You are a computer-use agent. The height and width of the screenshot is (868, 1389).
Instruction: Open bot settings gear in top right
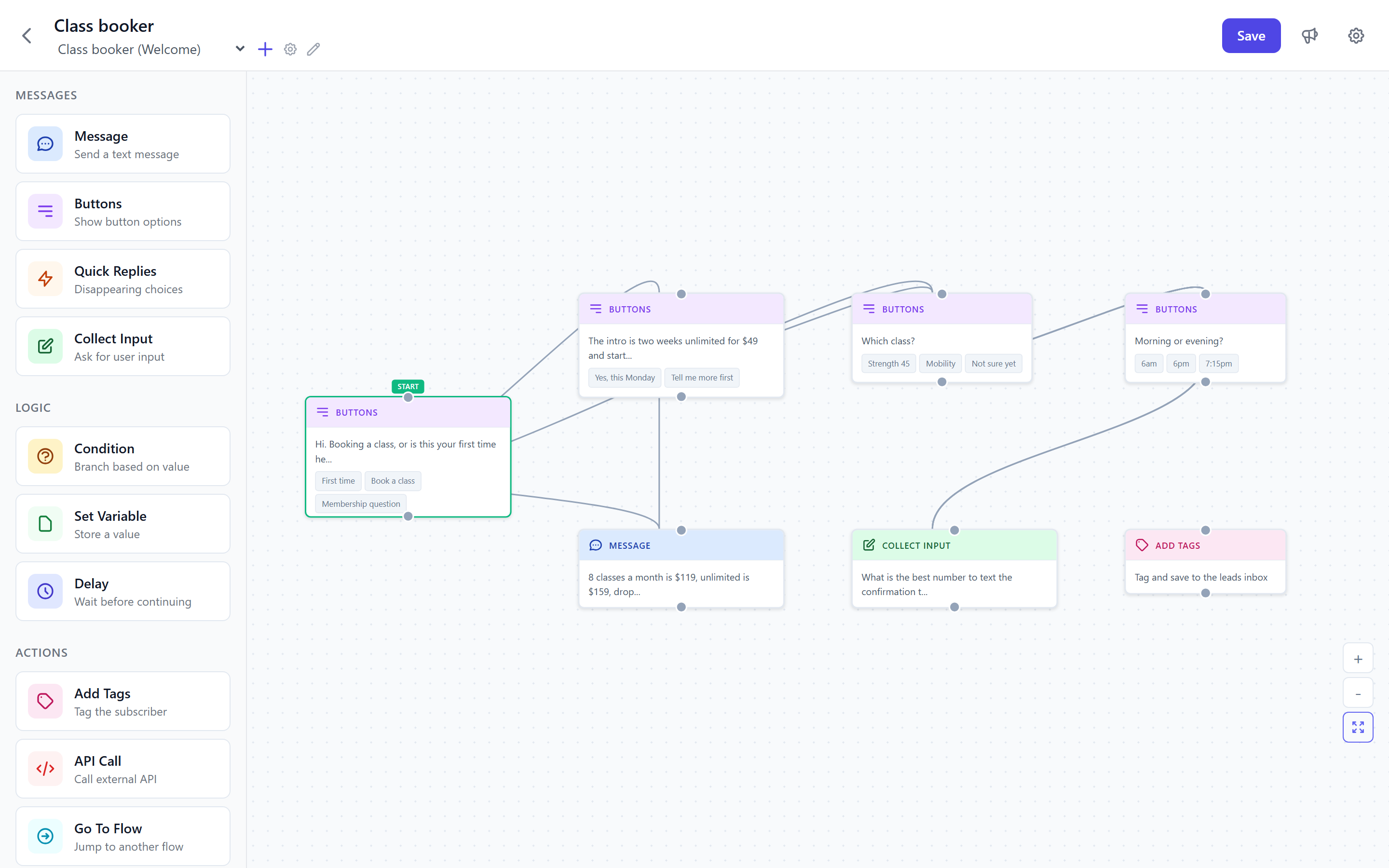pos(1356,36)
